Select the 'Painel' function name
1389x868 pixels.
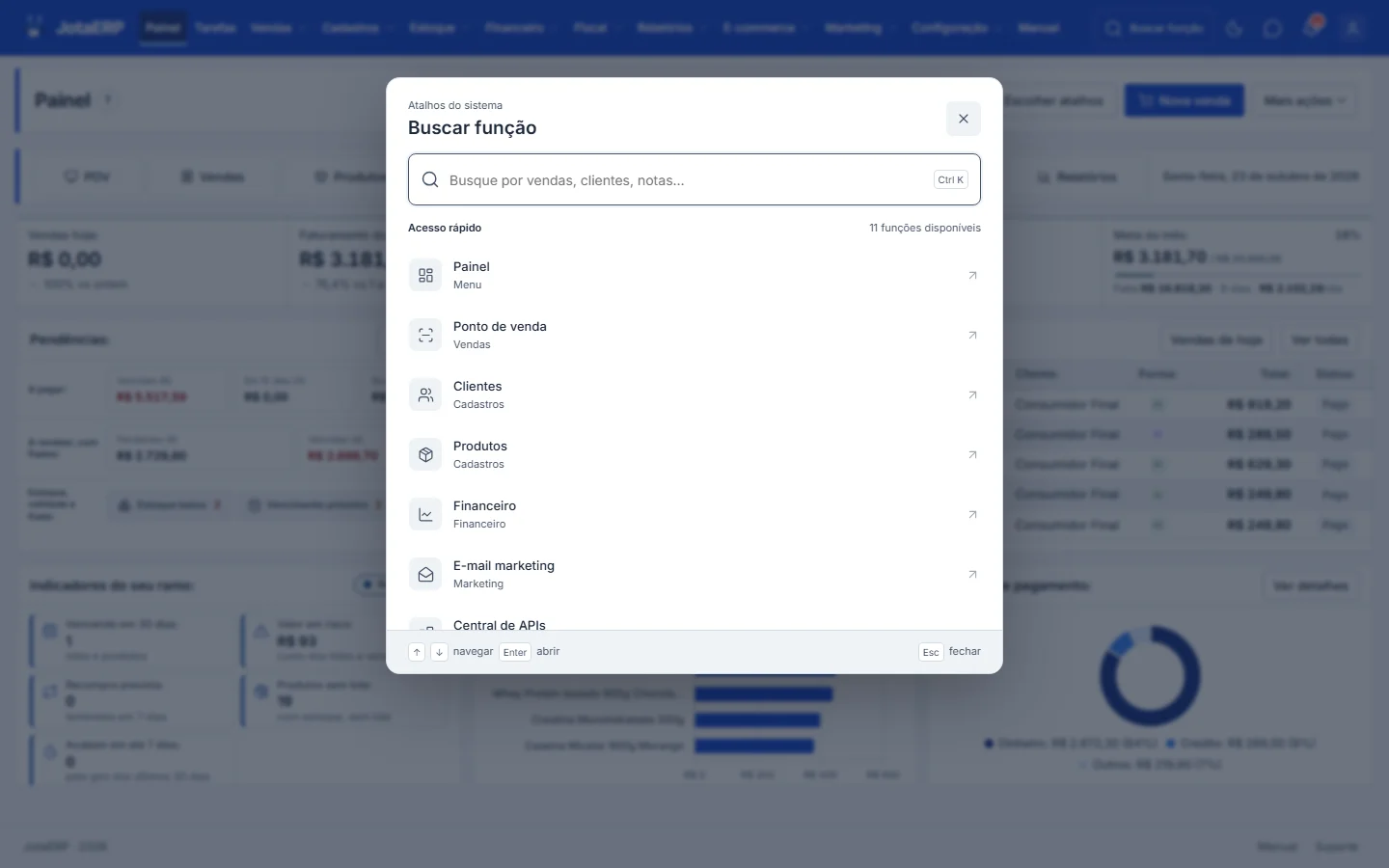point(472,266)
